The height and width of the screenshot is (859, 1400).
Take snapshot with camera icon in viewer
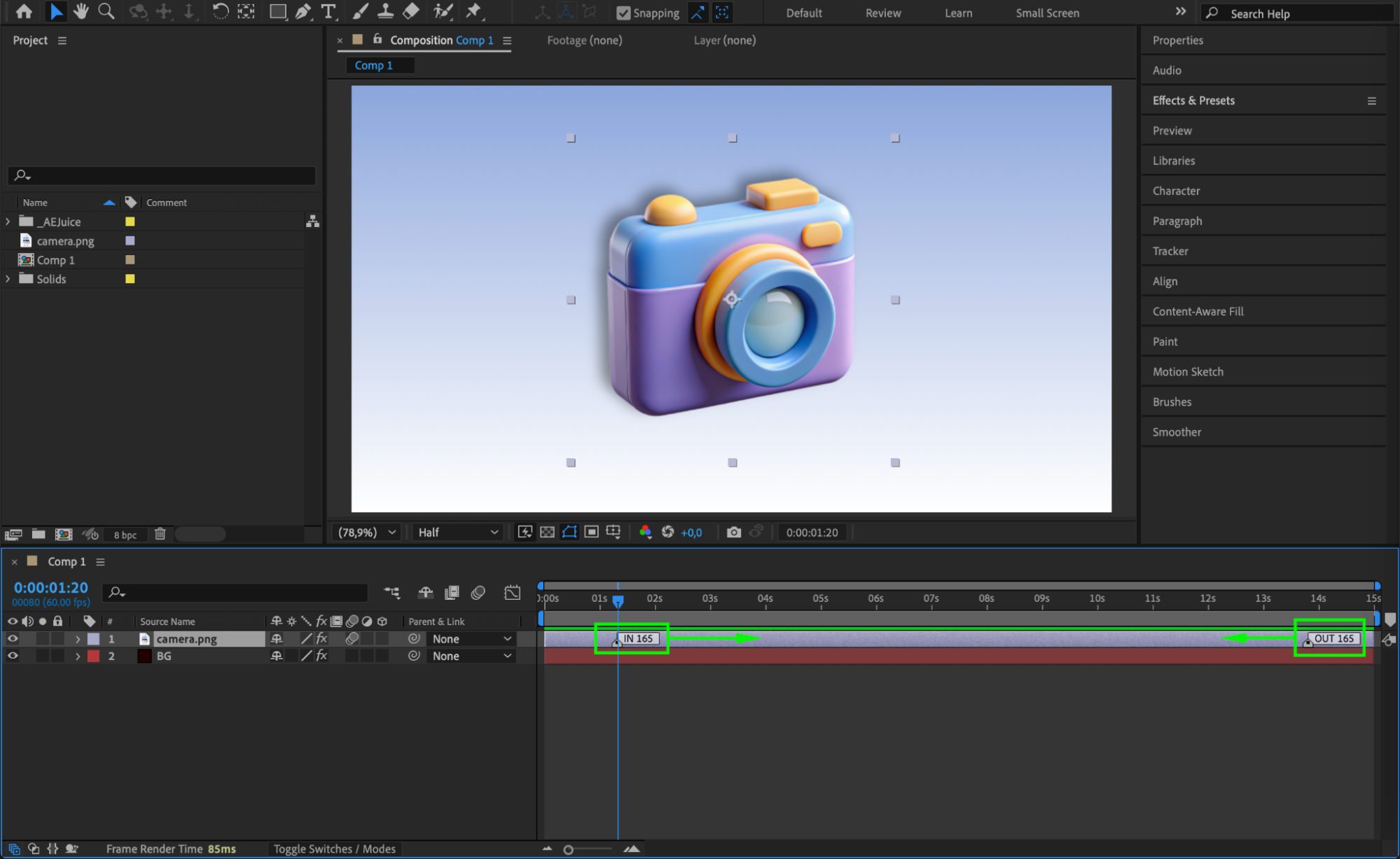tap(733, 532)
